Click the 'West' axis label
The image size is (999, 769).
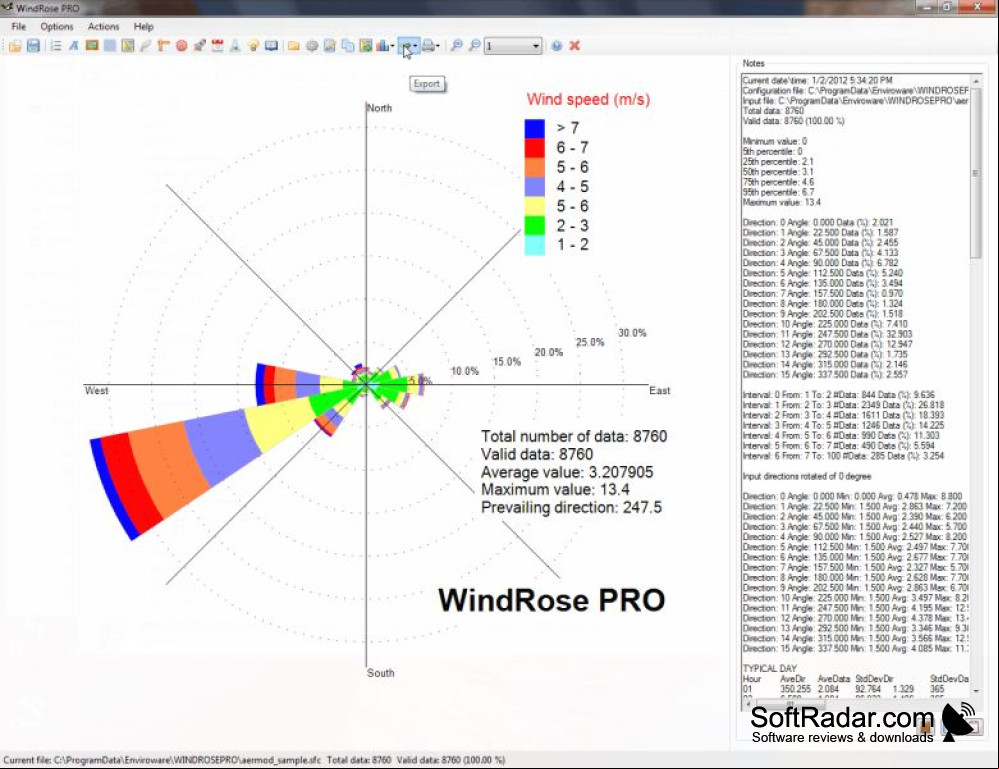point(96,391)
